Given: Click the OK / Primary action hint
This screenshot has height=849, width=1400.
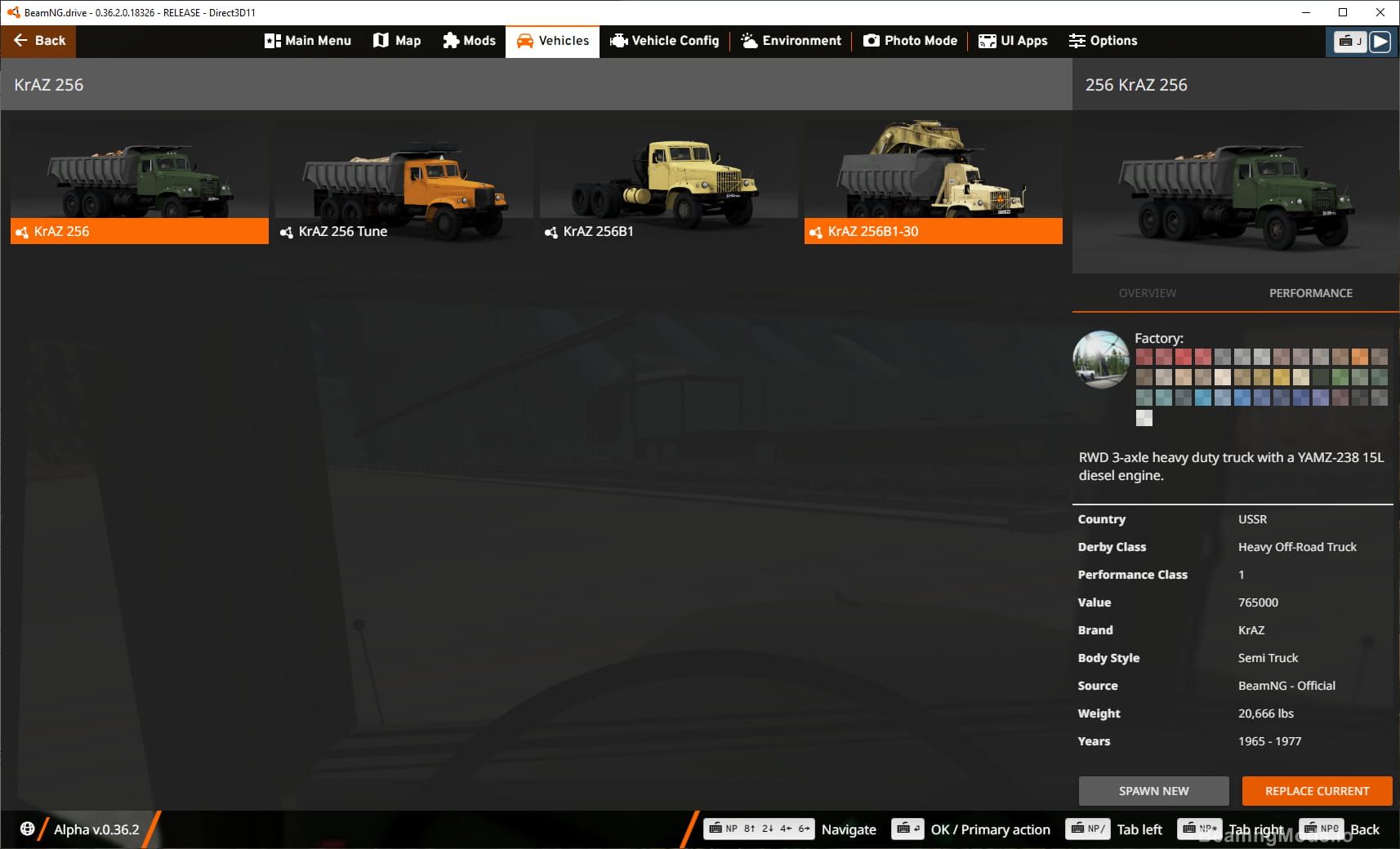Looking at the screenshot, I should click(991, 829).
